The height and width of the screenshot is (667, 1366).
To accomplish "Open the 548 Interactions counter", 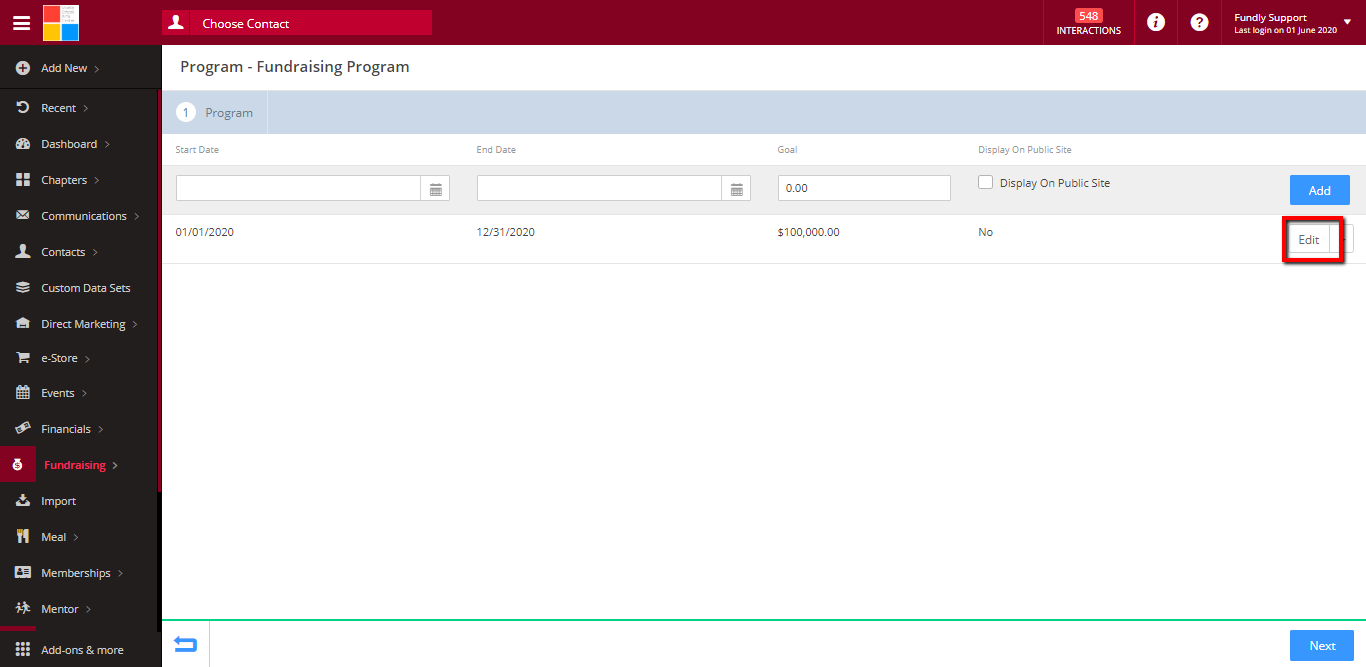I will tap(1088, 22).
